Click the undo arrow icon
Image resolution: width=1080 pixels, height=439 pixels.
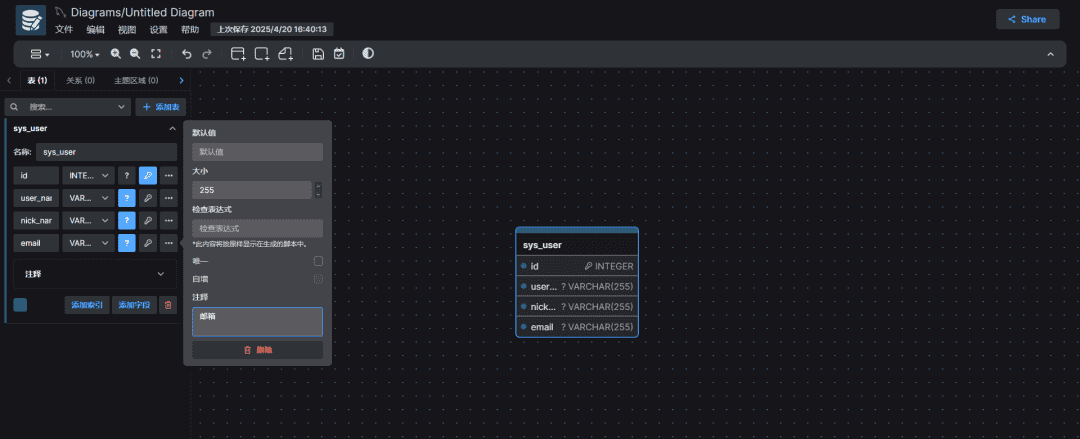[x=186, y=54]
